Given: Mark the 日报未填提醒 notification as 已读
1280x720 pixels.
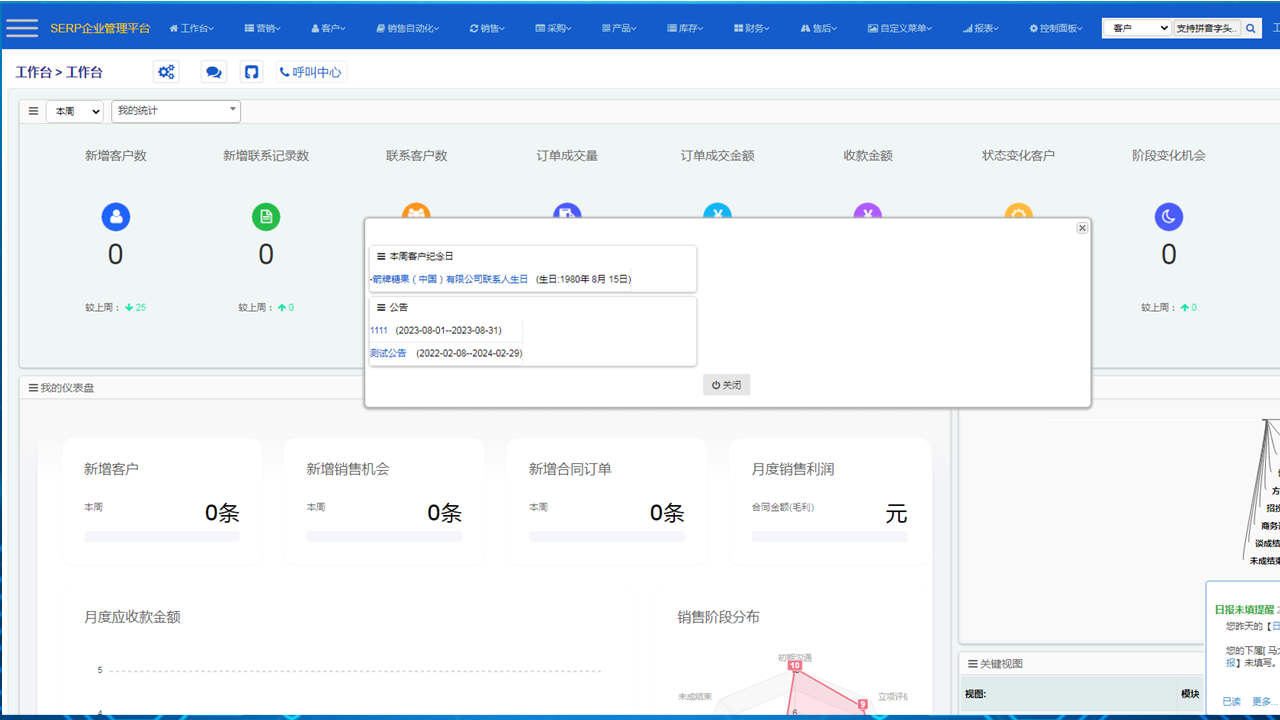Looking at the screenshot, I should click(x=1230, y=700).
